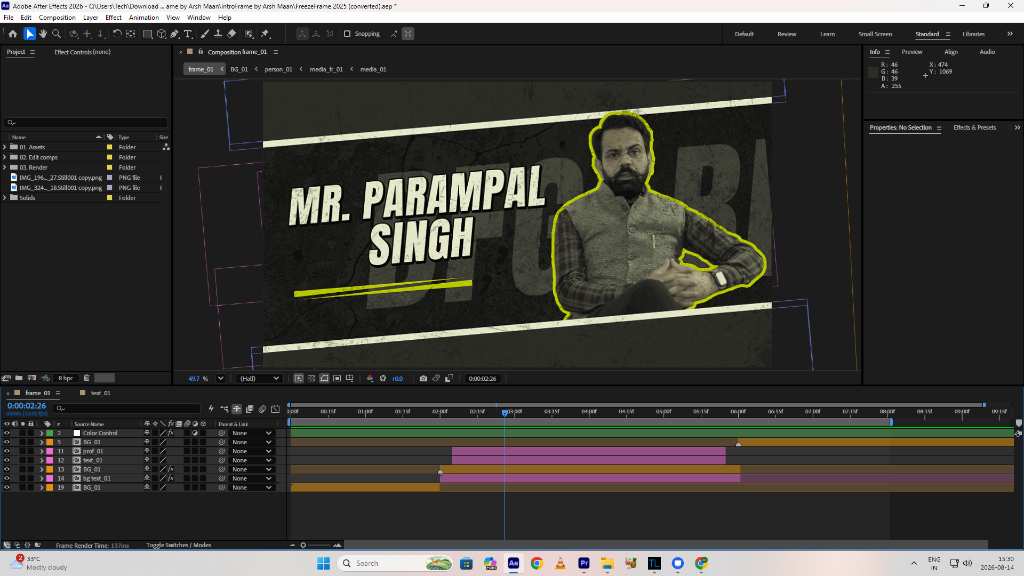Screen dimensions: 1024x576
Task: Take a snapshot with camera icon
Action: [423, 378]
